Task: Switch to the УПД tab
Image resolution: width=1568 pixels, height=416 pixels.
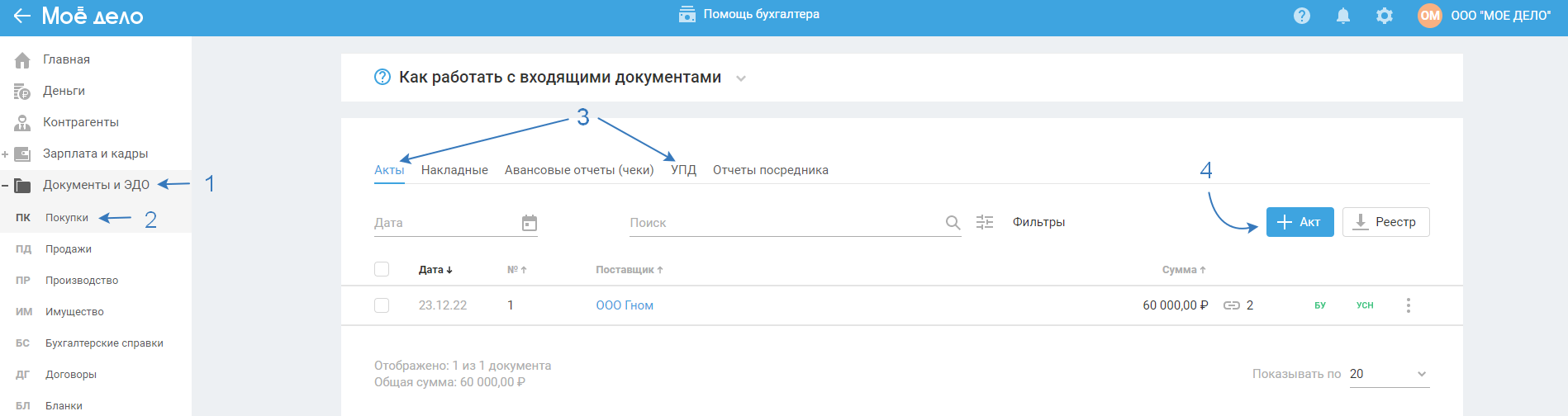Action: click(x=683, y=170)
